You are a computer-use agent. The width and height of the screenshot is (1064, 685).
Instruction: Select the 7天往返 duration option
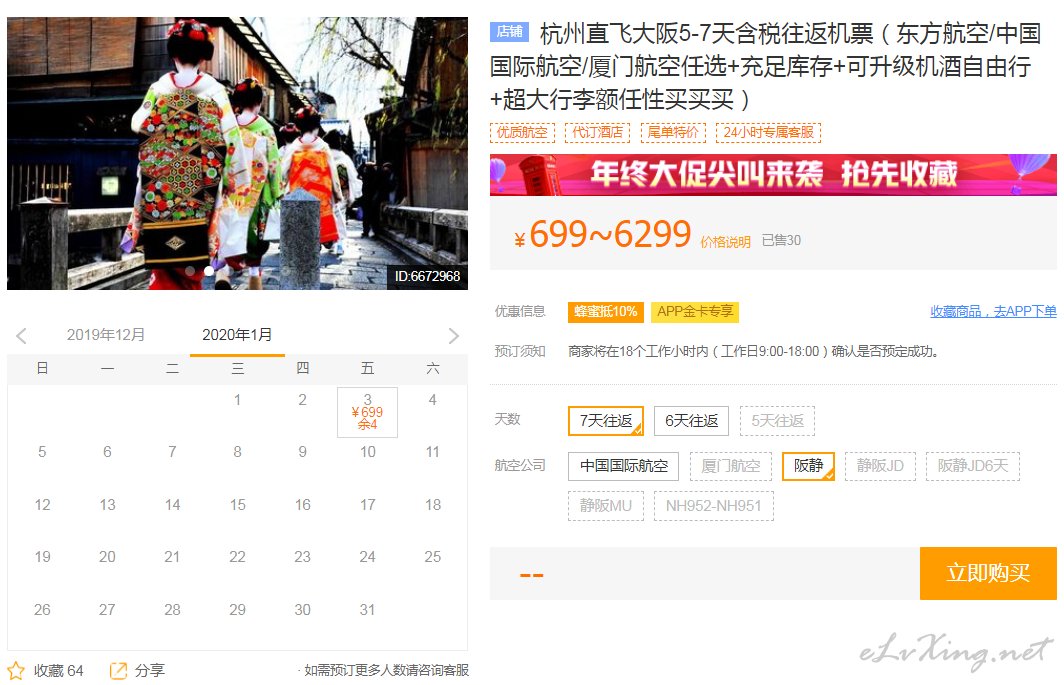point(606,421)
